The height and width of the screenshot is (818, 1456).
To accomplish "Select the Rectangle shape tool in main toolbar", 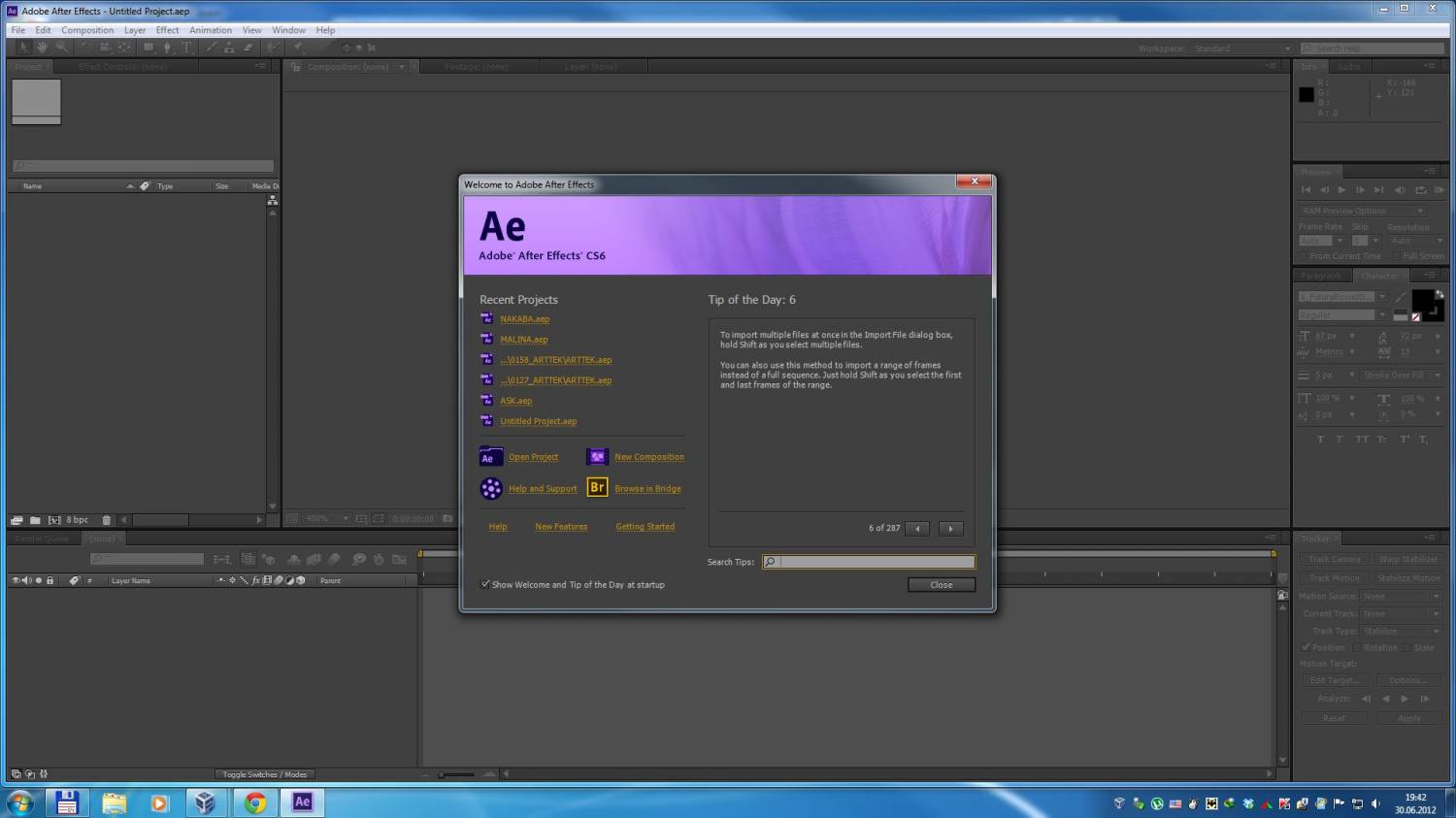I will point(149,47).
